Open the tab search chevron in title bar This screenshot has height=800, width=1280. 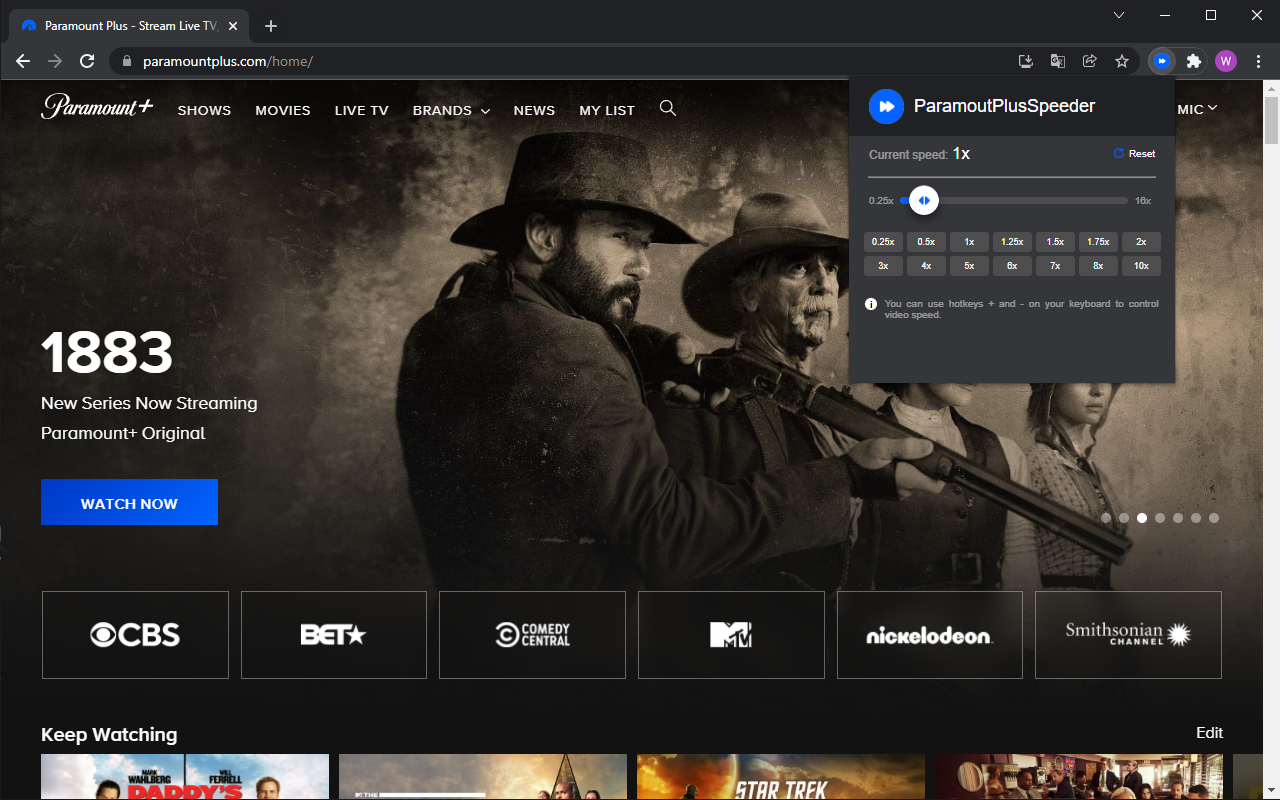pos(1119,15)
